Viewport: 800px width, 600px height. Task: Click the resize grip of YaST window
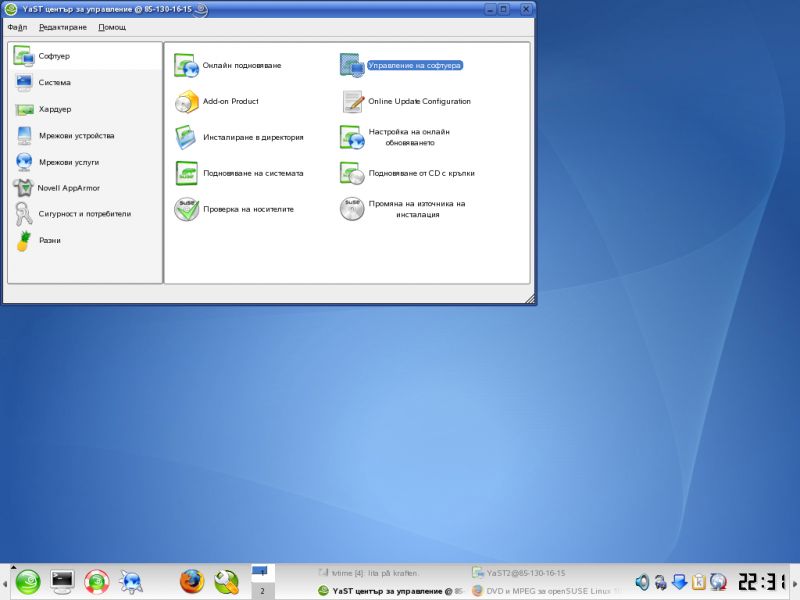tap(530, 299)
